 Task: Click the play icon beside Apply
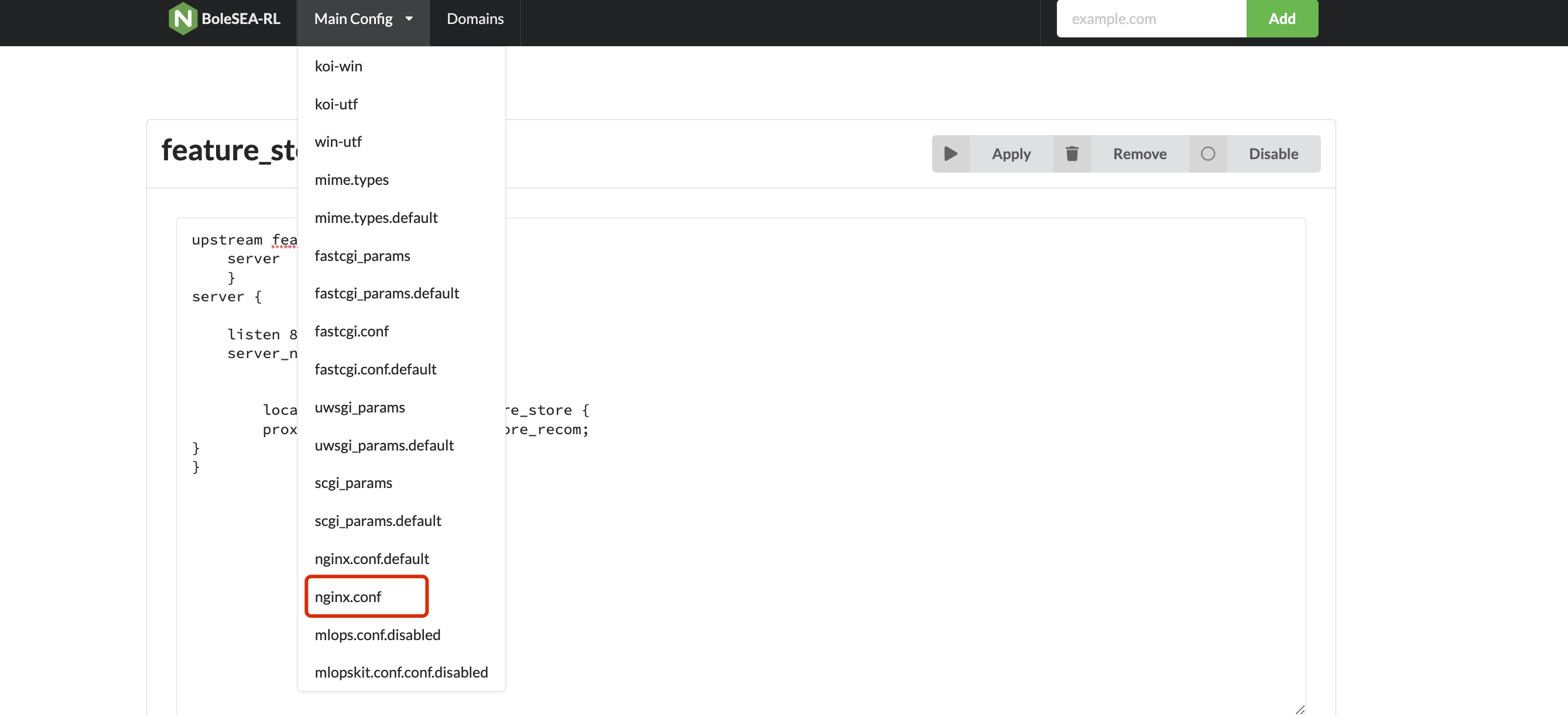(950, 154)
